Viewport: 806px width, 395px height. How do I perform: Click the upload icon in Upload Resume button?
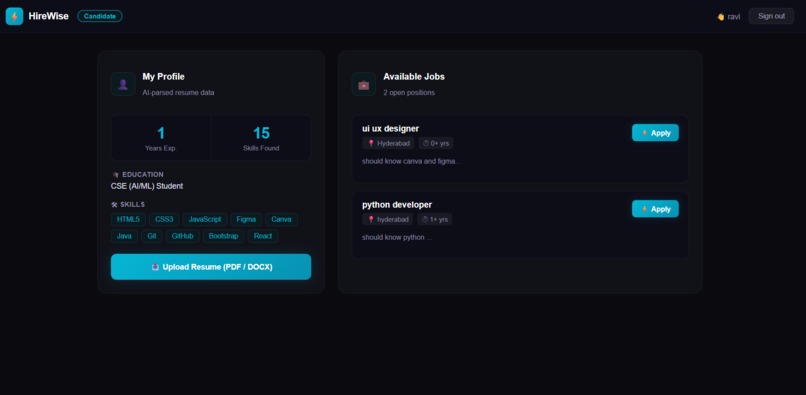pyautogui.click(x=155, y=267)
